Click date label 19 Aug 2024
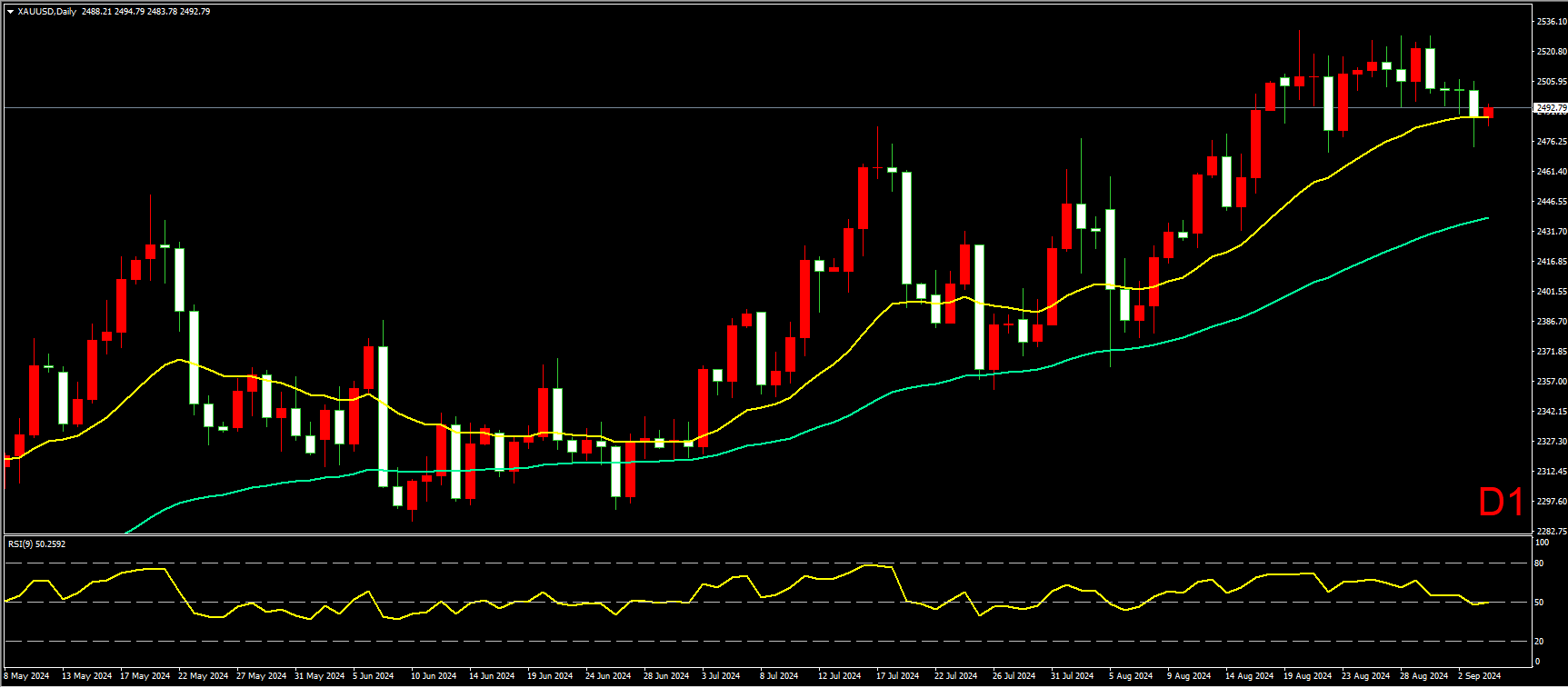1568x688 pixels. coord(1307,676)
